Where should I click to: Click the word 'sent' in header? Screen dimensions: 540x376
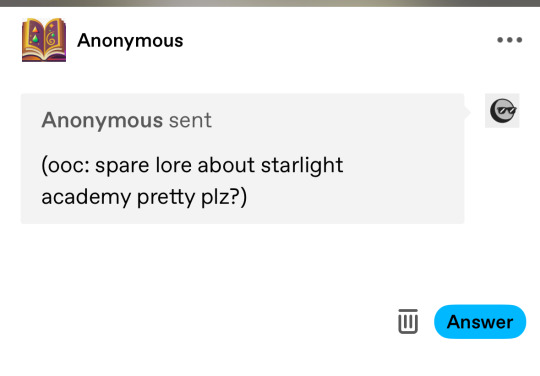point(190,121)
